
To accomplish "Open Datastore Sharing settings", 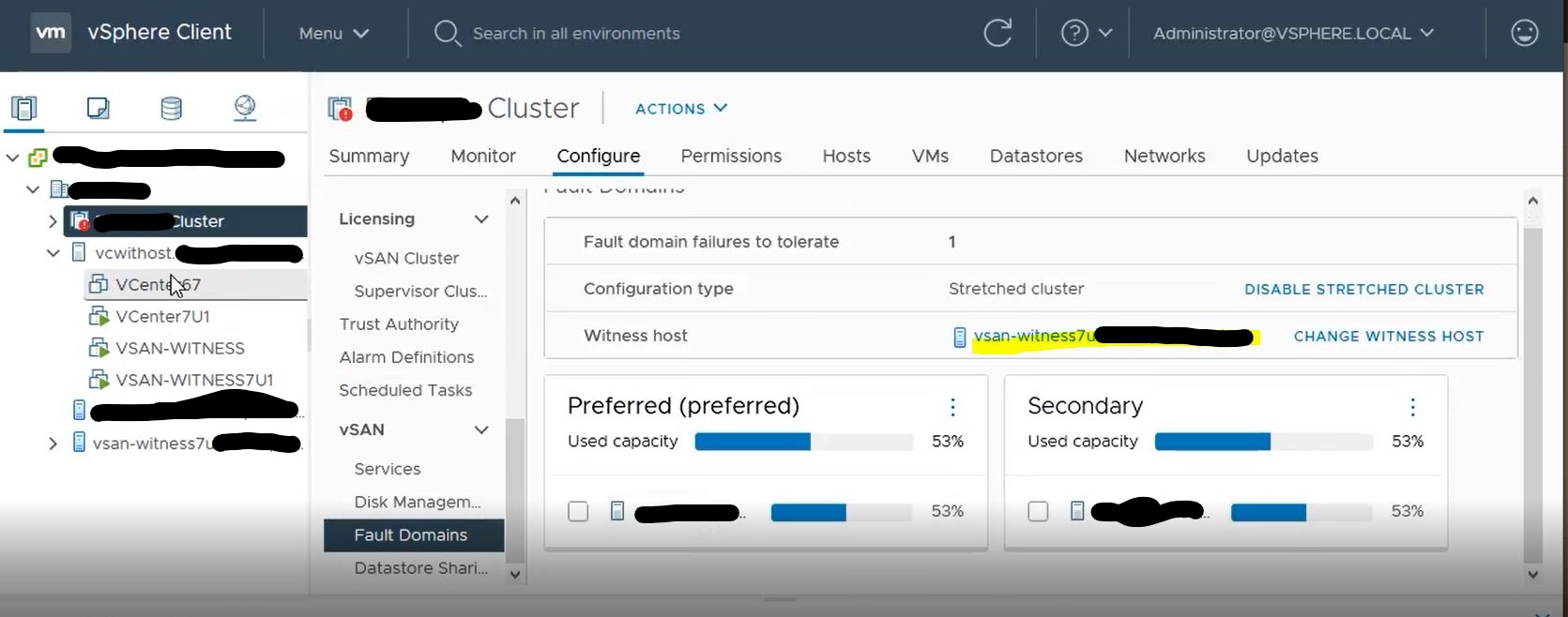I will pyautogui.click(x=421, y=567).
